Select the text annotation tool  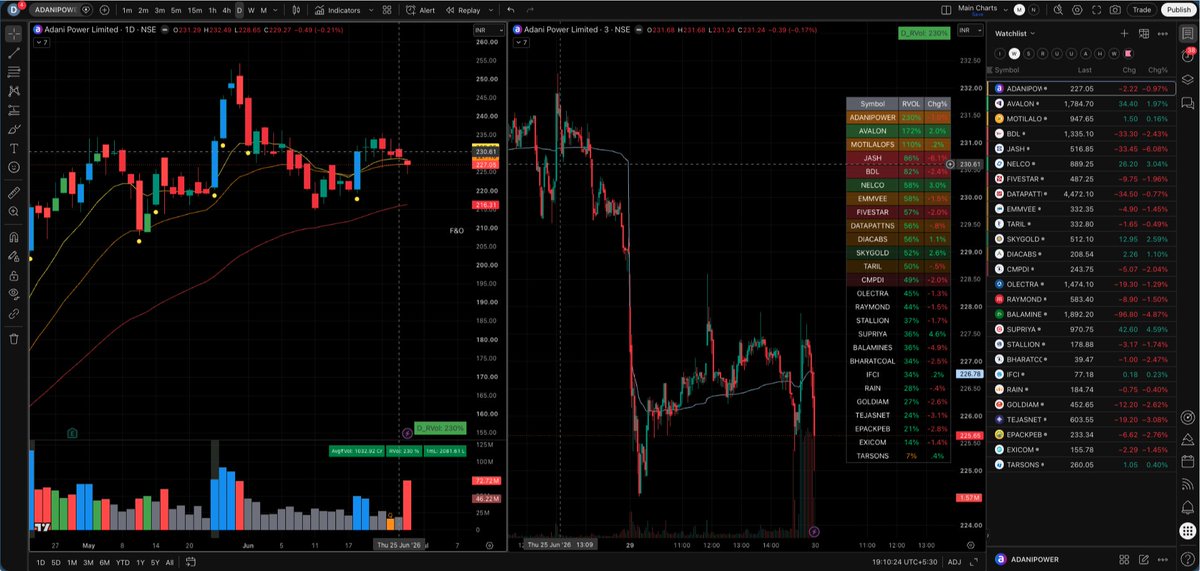click(x=14, y=148)
